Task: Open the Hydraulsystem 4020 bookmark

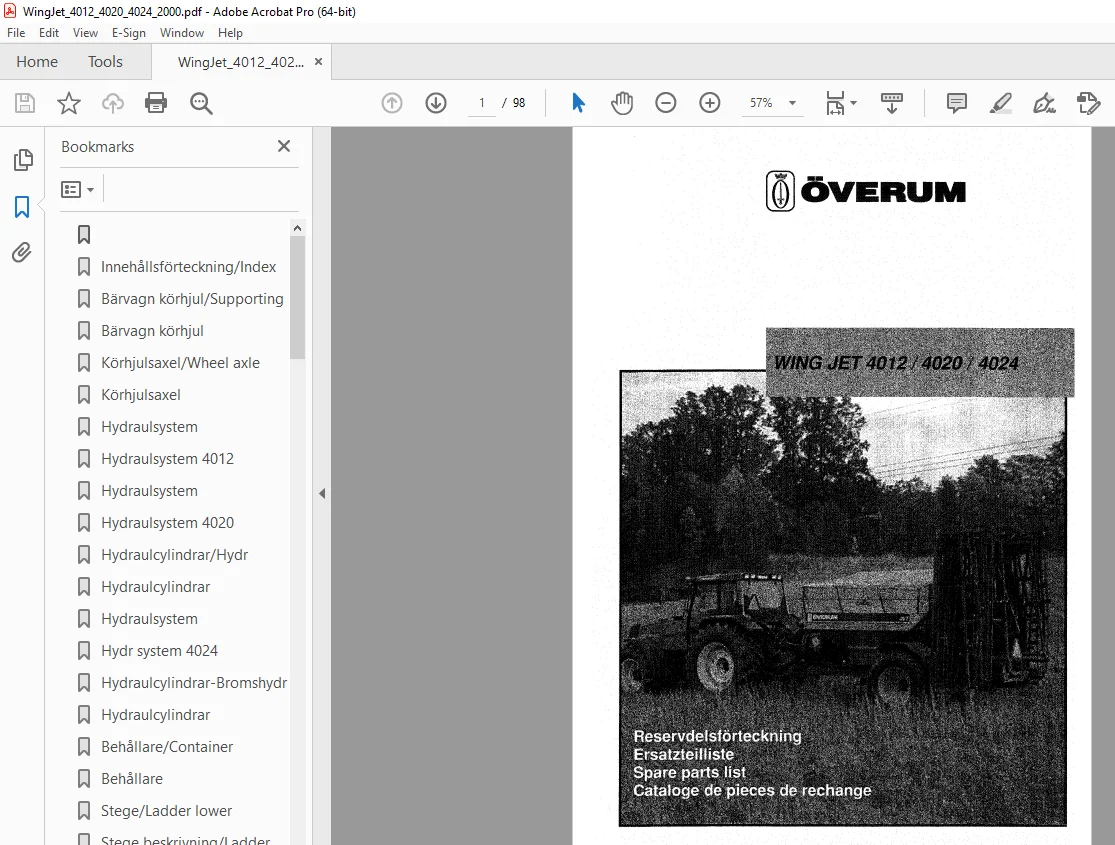Action: 167,523
